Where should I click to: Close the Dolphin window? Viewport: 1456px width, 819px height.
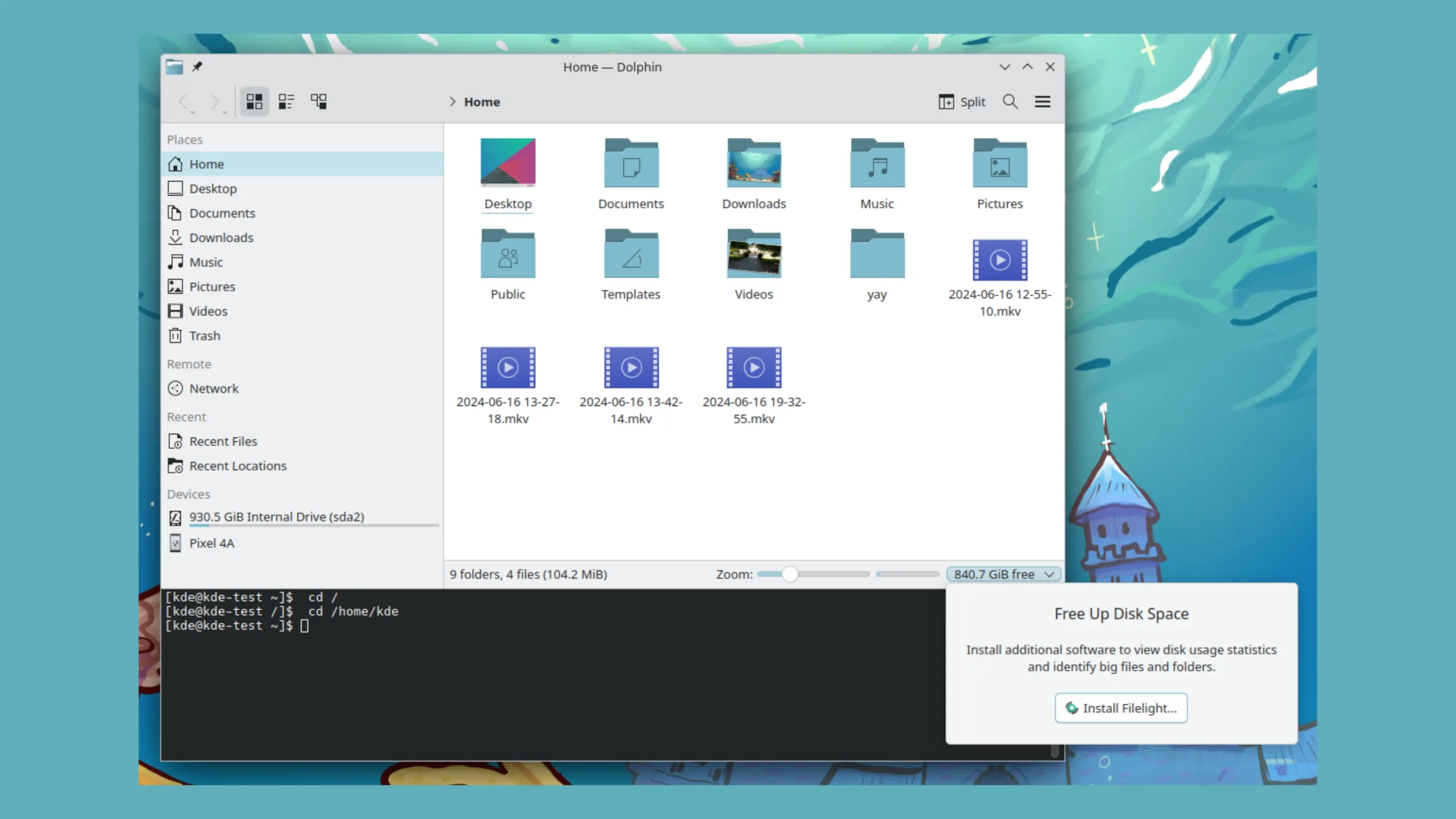(x=1050, y=67)
